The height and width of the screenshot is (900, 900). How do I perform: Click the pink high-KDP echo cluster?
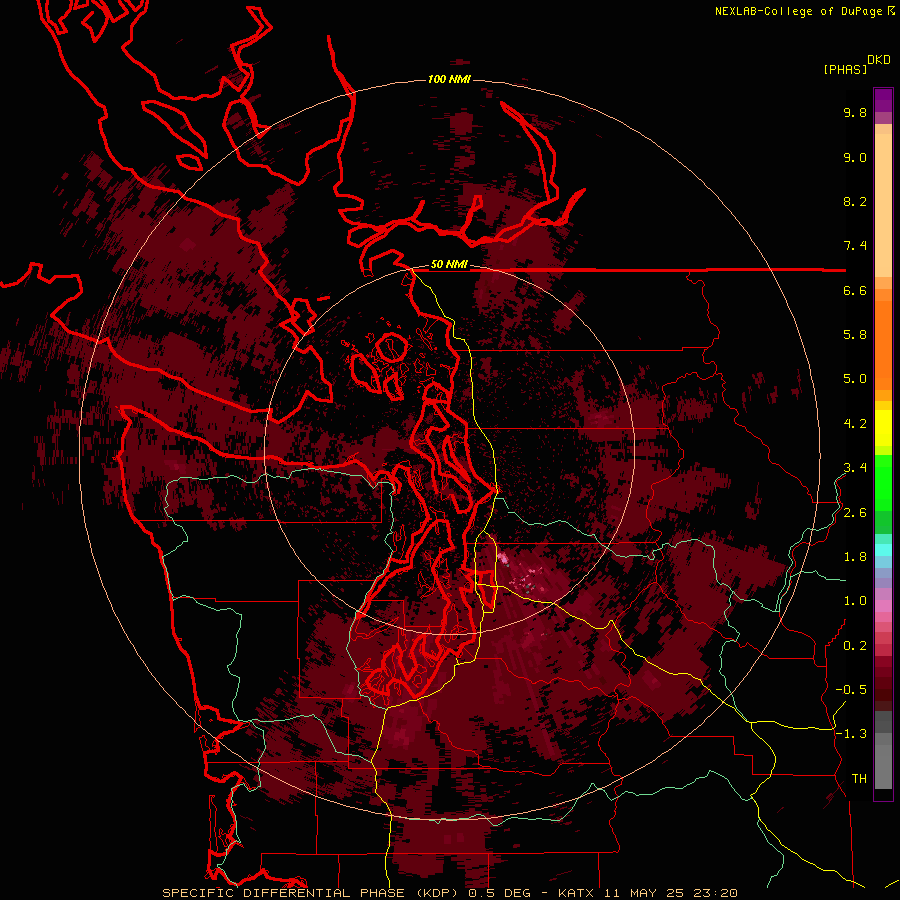pyautogui.click(x=503, y=558)
